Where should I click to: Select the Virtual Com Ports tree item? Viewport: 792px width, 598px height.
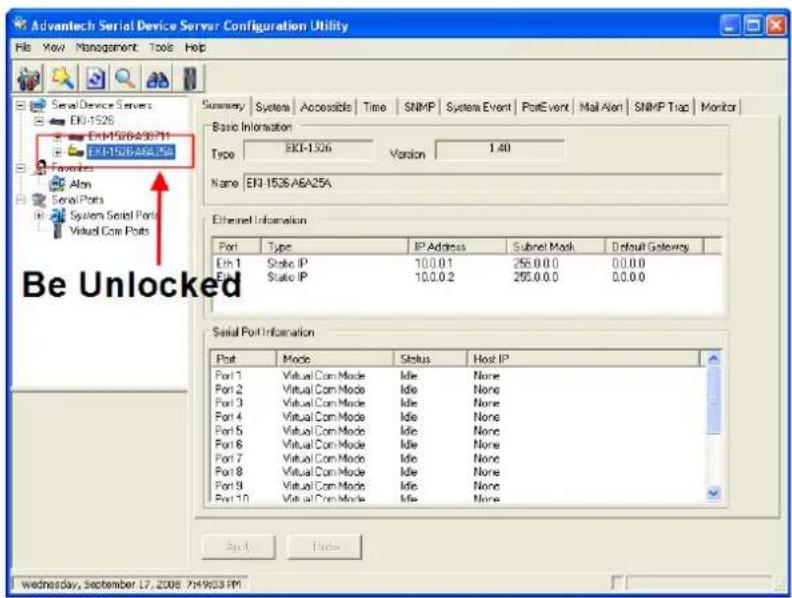(109, 231)
